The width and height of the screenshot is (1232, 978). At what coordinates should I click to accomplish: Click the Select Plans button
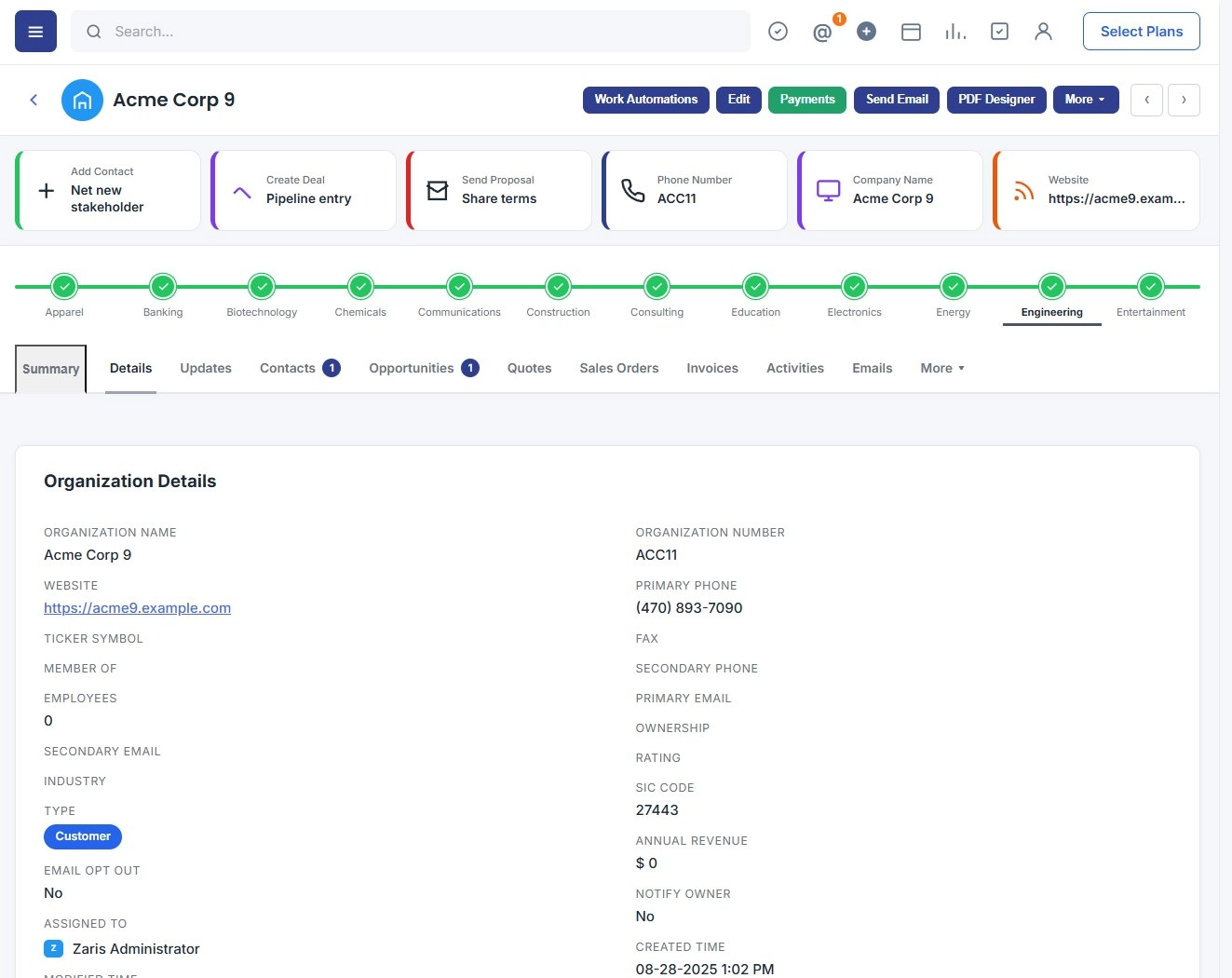point(1141,32)
